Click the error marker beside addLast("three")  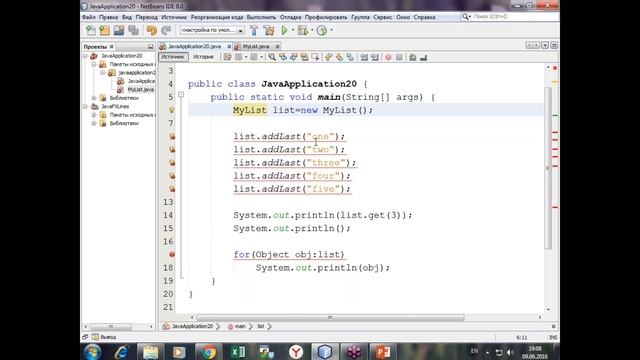pos(172,162)
